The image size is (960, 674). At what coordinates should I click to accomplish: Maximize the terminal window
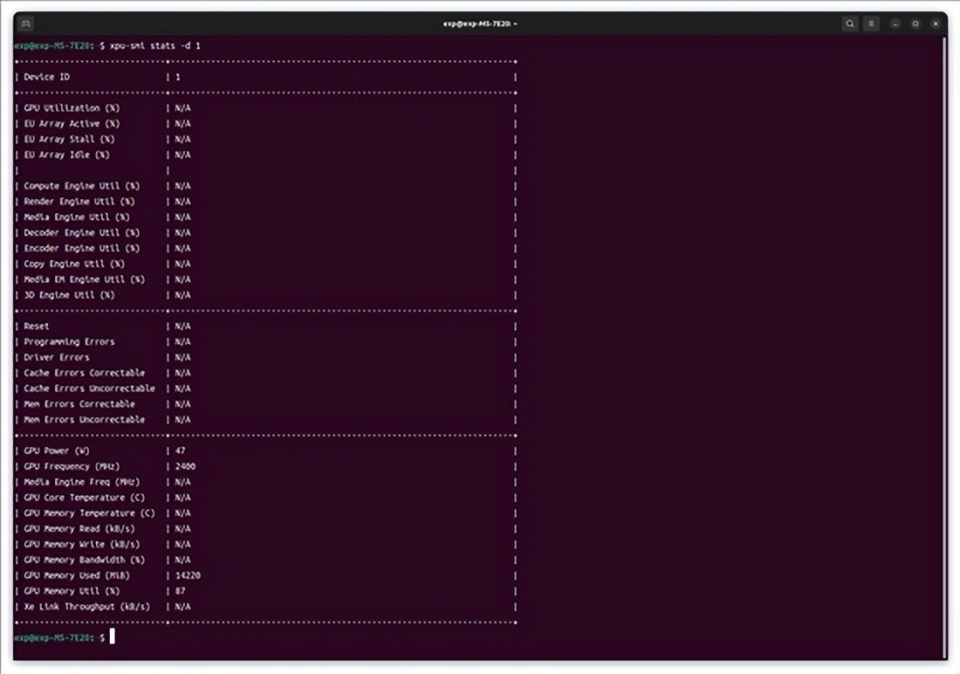point(915,24)
